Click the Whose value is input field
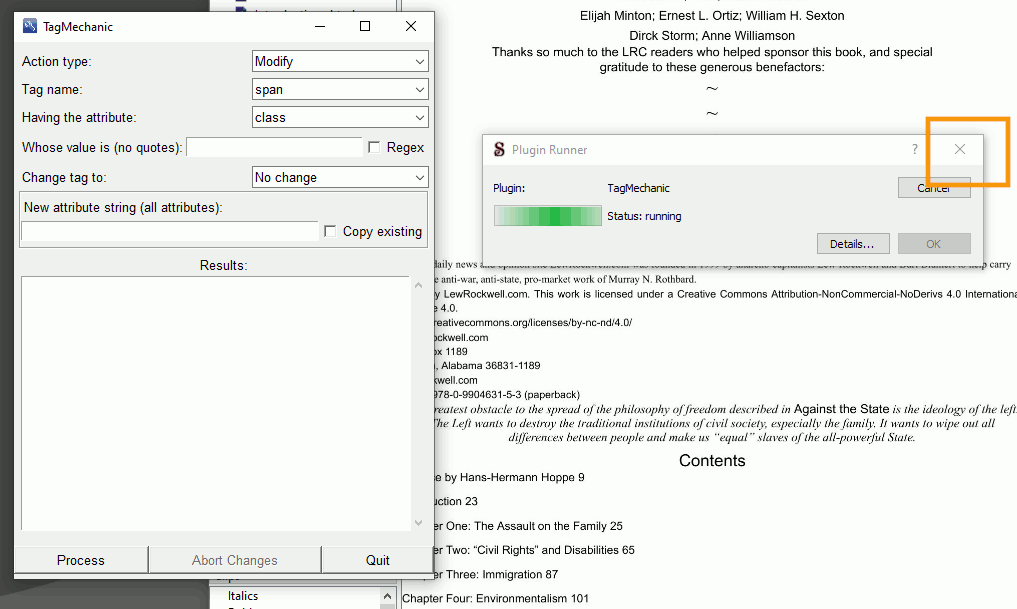 pyautogui.click(x=274, y=147)
